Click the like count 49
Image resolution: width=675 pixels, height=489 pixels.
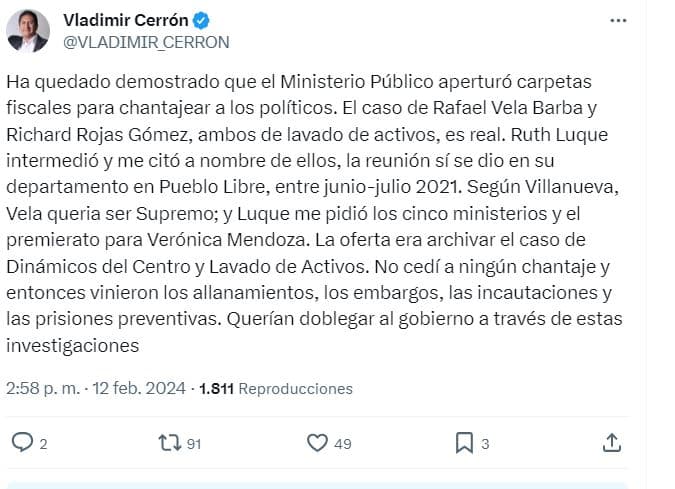(x=342, y=443)
